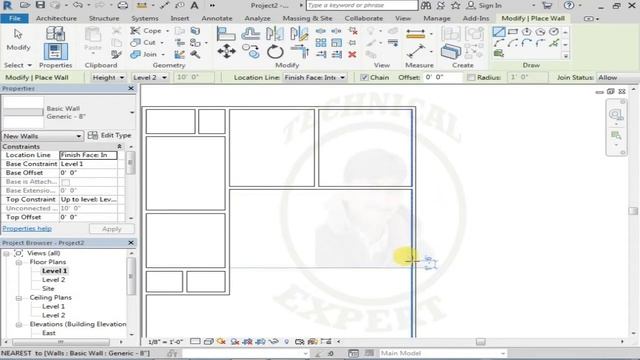Image resolution: width=640 pixels, height=360 pixels.
Task: Click the Base Offset value field
Action: pos(88,173)
